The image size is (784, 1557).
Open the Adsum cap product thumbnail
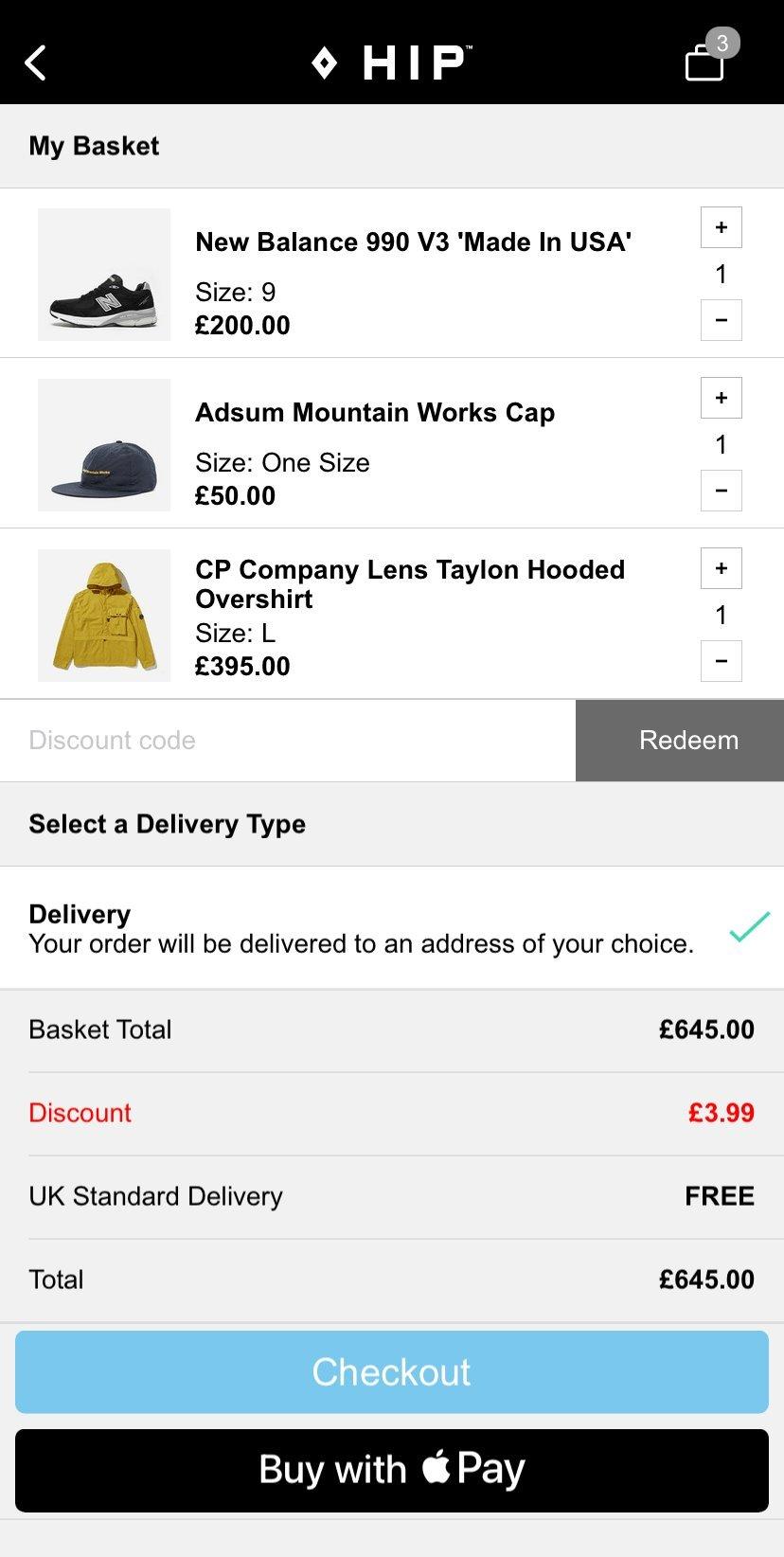pyautogui.click(x=104, y=445)
